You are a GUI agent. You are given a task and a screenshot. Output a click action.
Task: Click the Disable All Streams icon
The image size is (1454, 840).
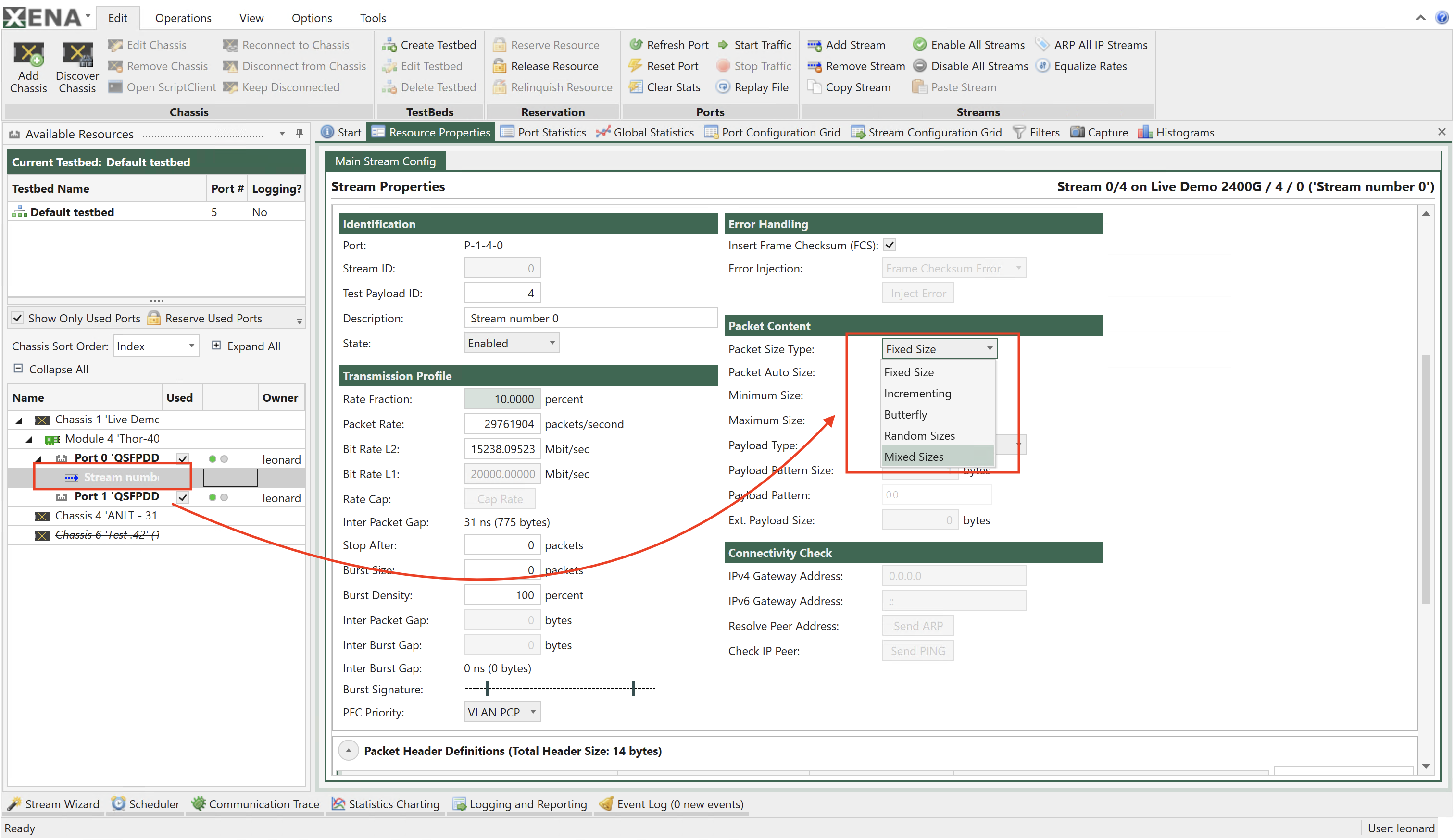point(920,66)
